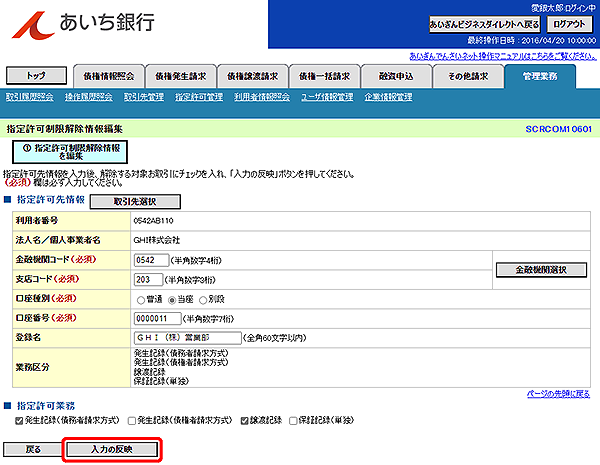Click the 指定許可制限解除情報を編集 step box
The image size is (600, 465).
coord(70,152)
